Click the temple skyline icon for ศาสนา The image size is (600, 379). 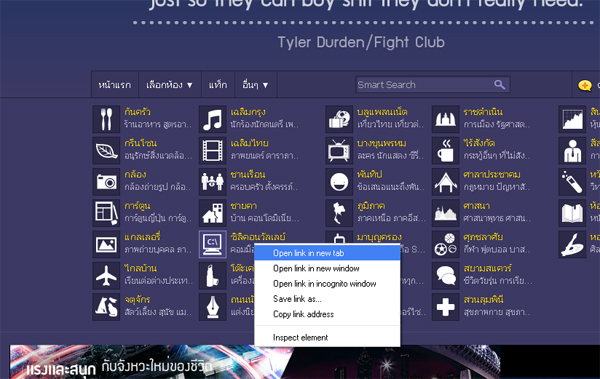(445, 213)
